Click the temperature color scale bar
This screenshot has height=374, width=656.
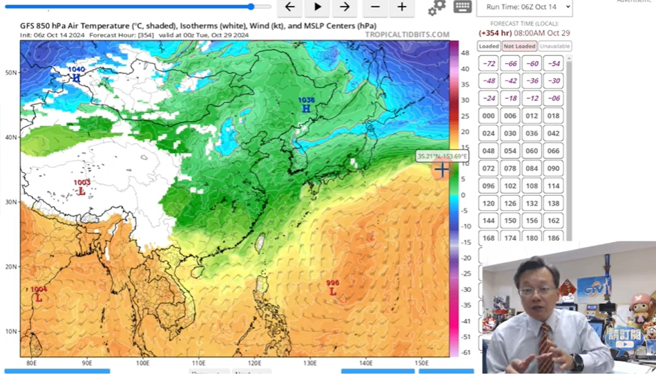pos(454,199)
